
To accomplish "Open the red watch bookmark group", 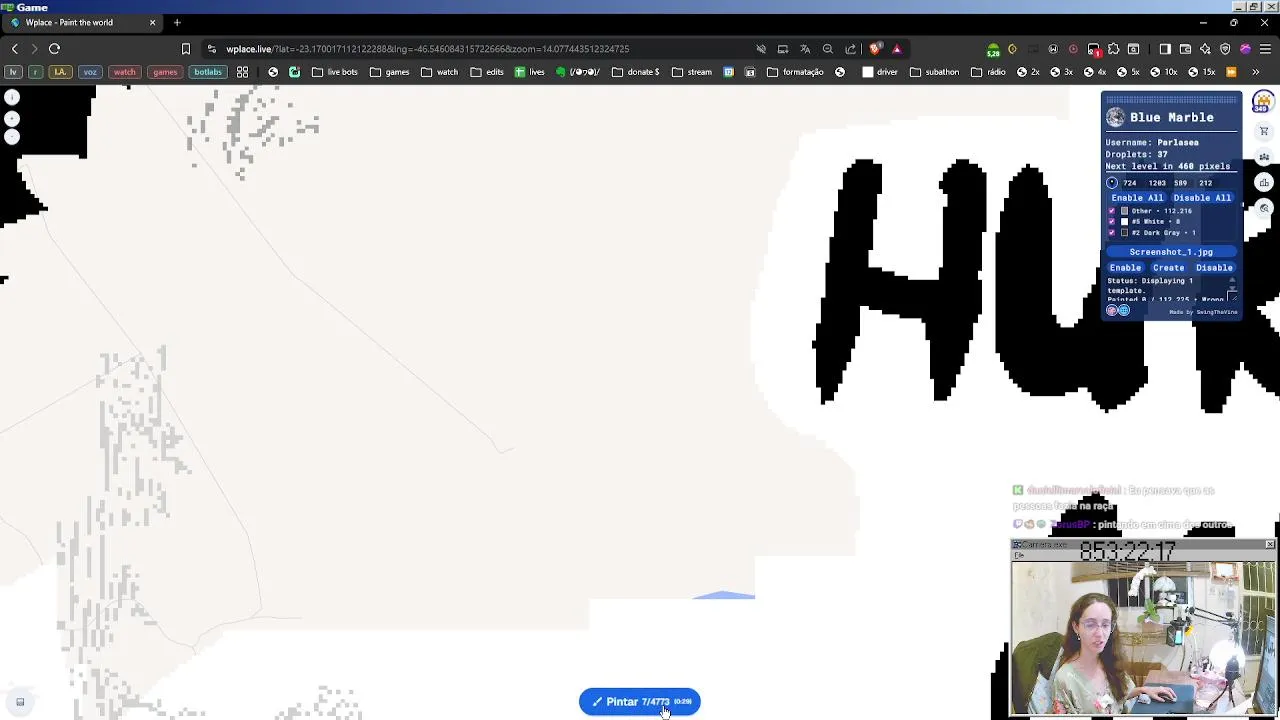I will click(x=125, y=72).
